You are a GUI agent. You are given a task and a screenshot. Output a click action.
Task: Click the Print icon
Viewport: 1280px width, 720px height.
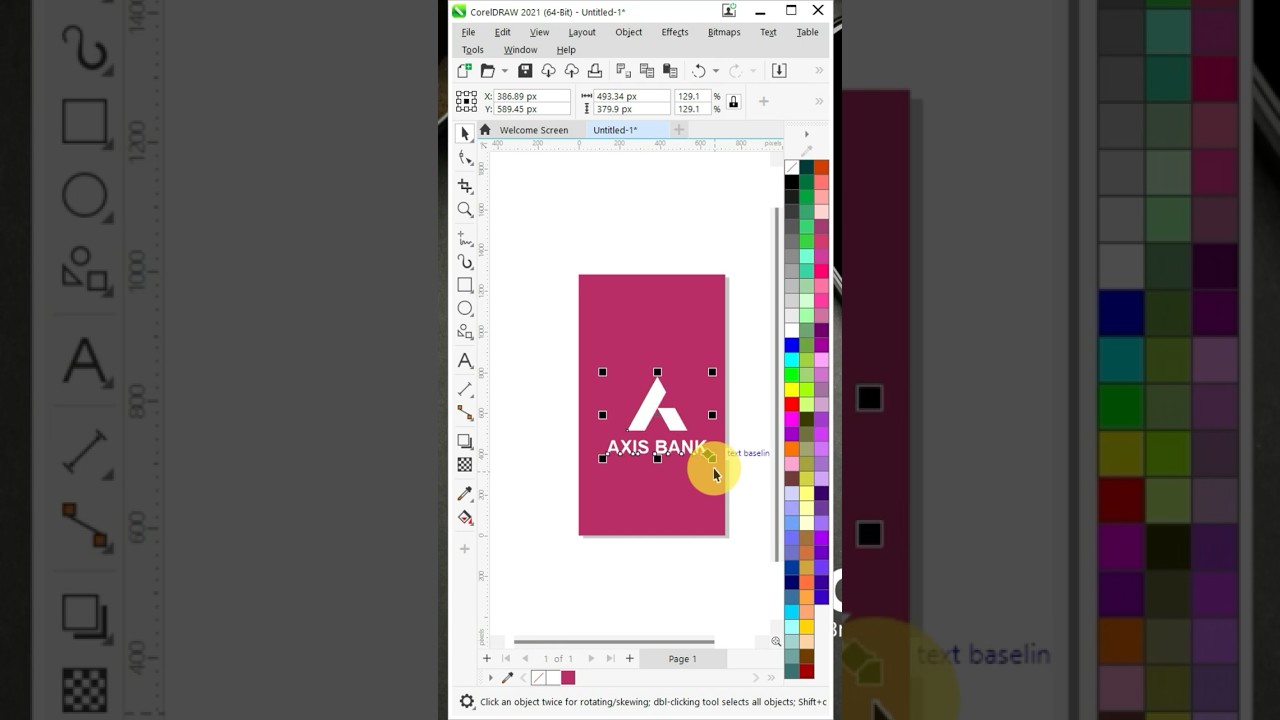595,71
